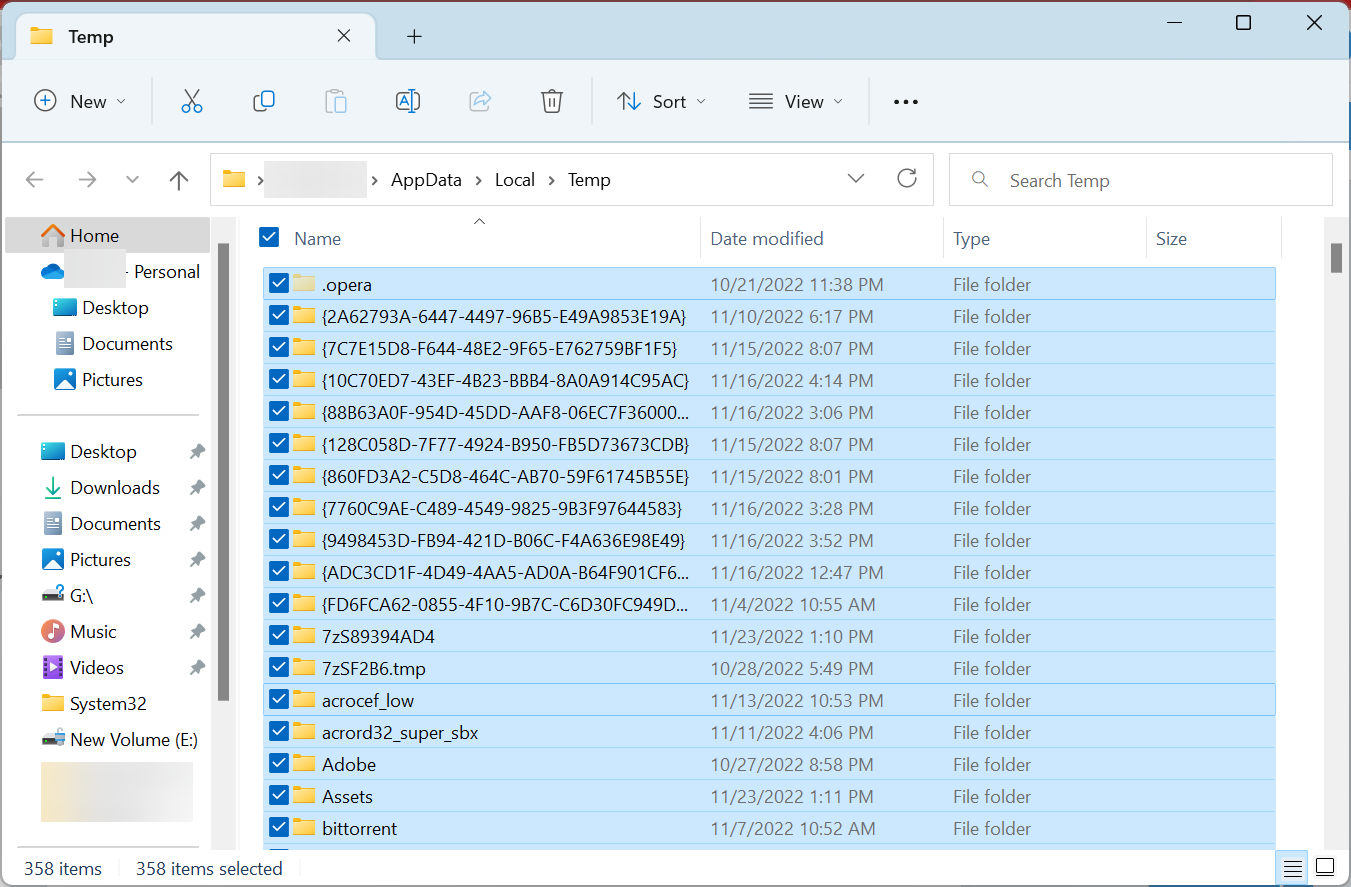This screenshot has height=887, width=1351.
Task: Open a new File Explorer tab
Action: tap(414, 36)
